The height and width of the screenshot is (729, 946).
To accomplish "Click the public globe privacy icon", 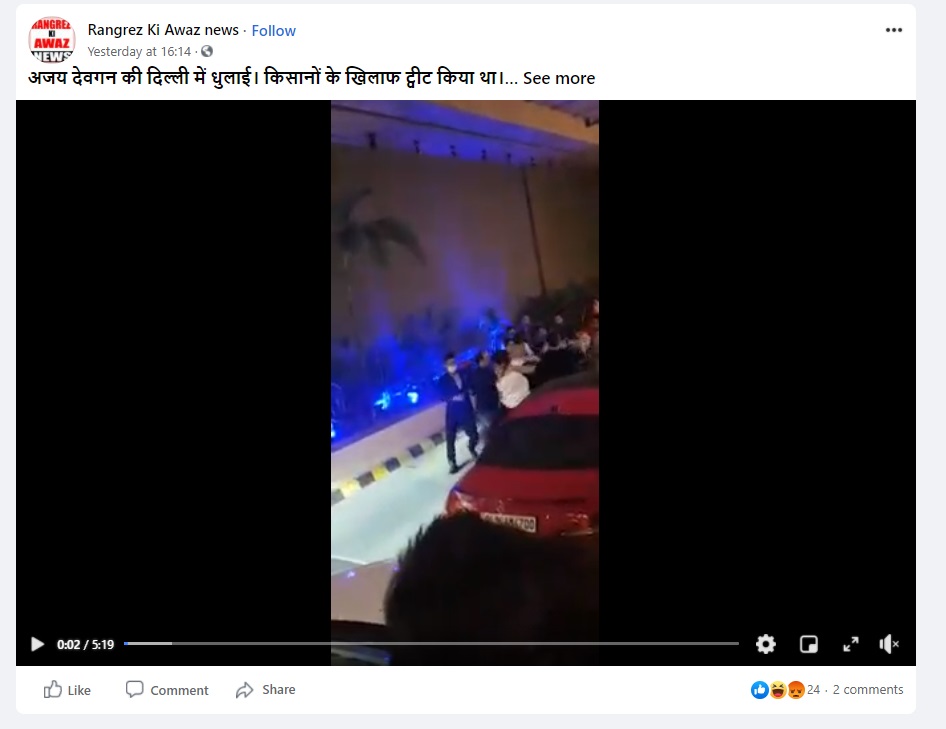I will [x=207, y=52].
